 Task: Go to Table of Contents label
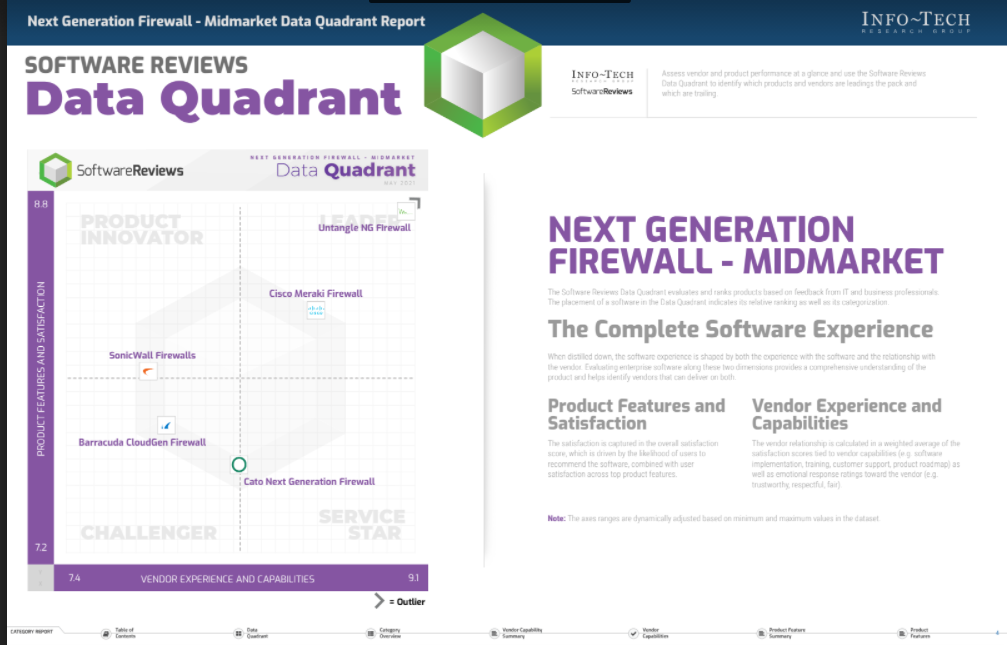(x=125, y=633)
